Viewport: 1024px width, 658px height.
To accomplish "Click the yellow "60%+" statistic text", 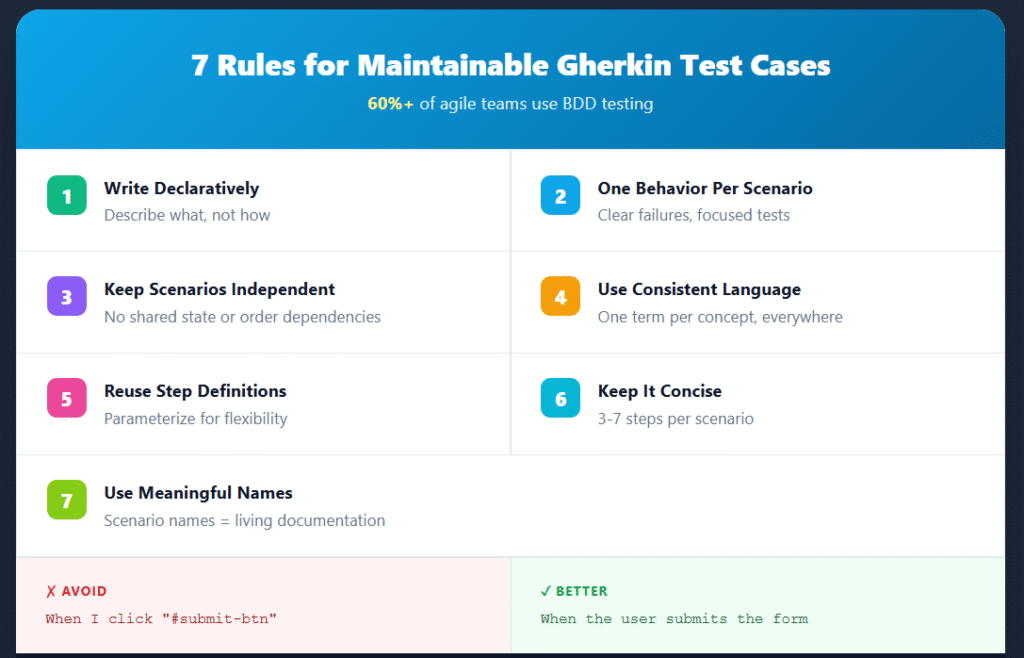I will (x=390, y=104).
